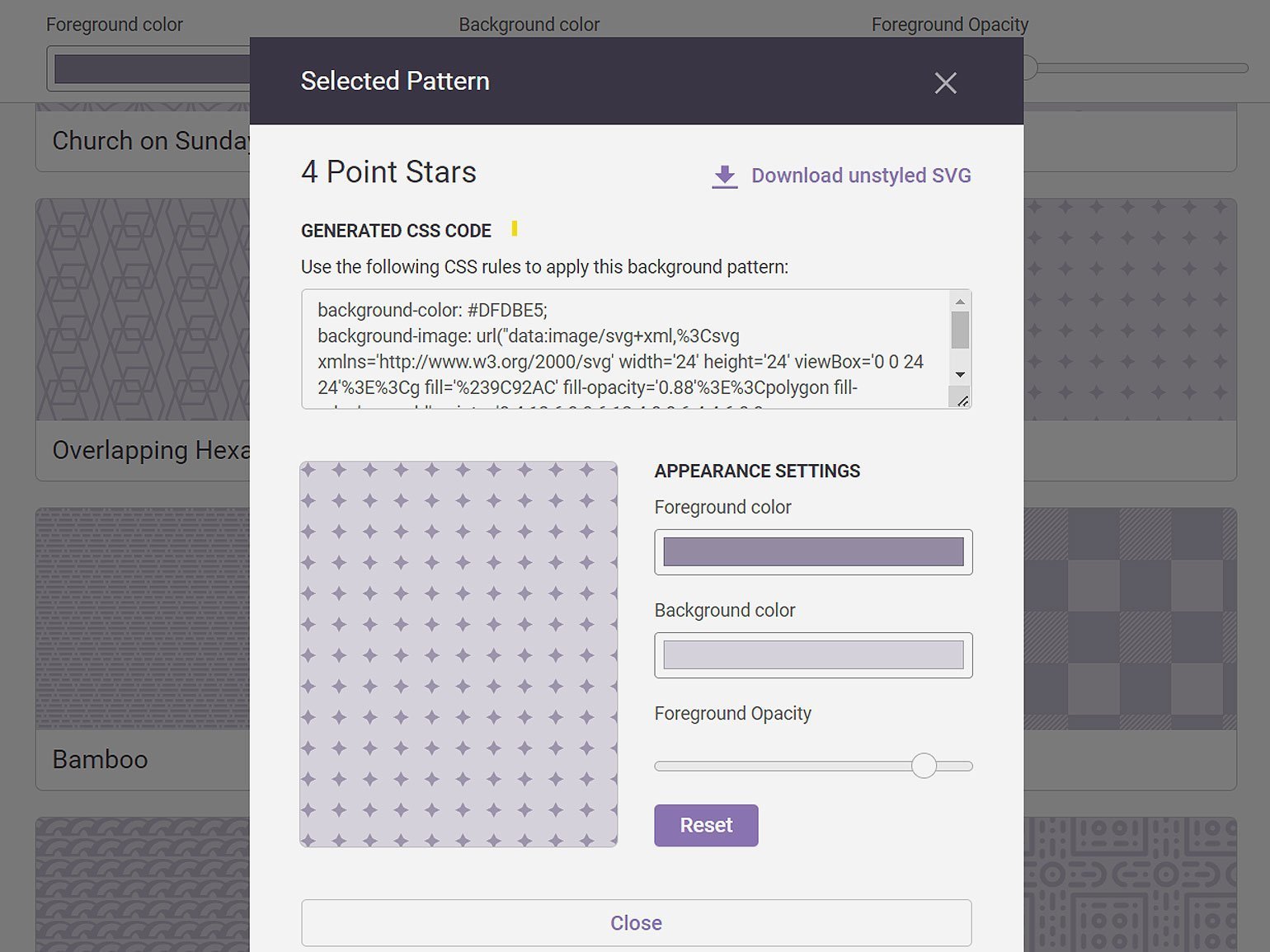Open the Foreground color swatch under Appearance Settings

[x=813, y=552]
